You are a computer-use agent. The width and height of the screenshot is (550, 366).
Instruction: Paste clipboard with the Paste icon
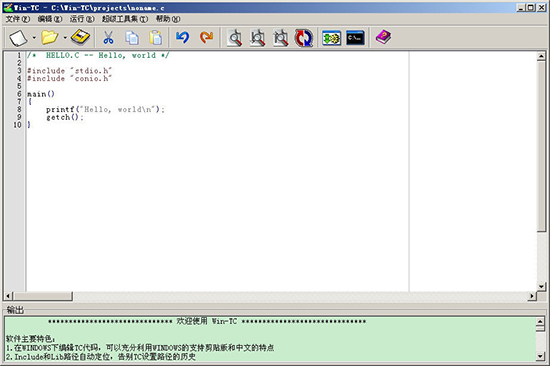click(x=156, y=38)
